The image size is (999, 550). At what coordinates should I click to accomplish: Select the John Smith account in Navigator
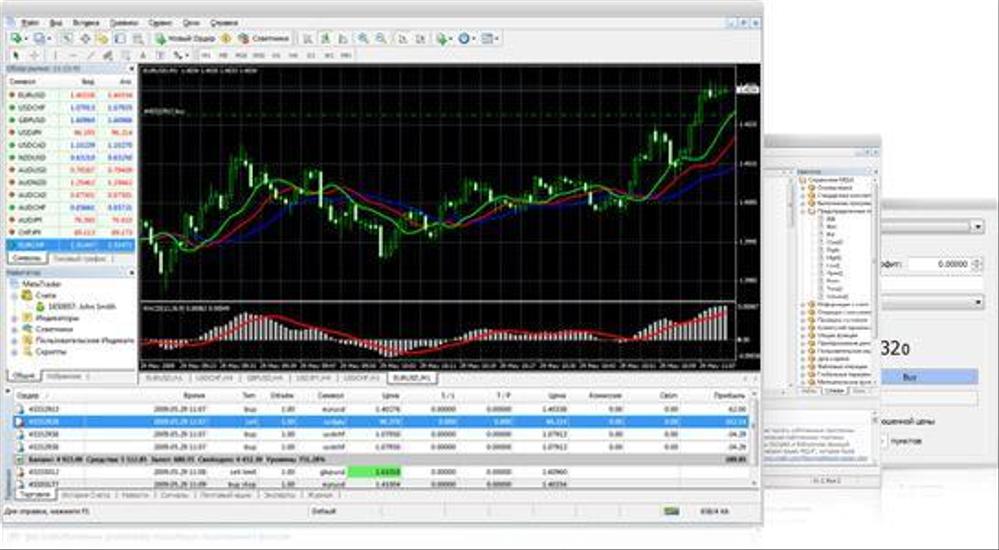click(x=82, y=307)
